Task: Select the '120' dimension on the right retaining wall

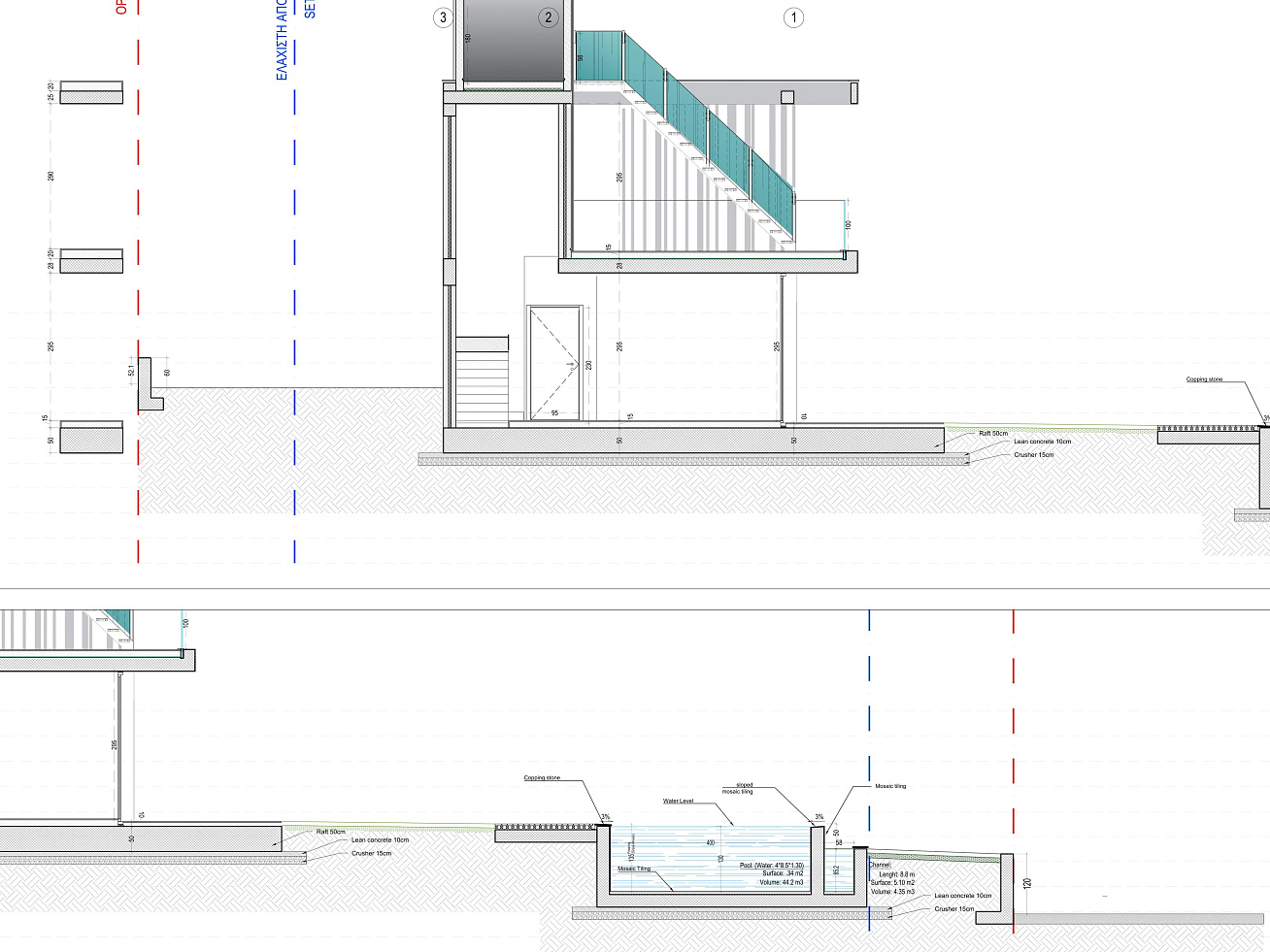Action: [1027, 883]
